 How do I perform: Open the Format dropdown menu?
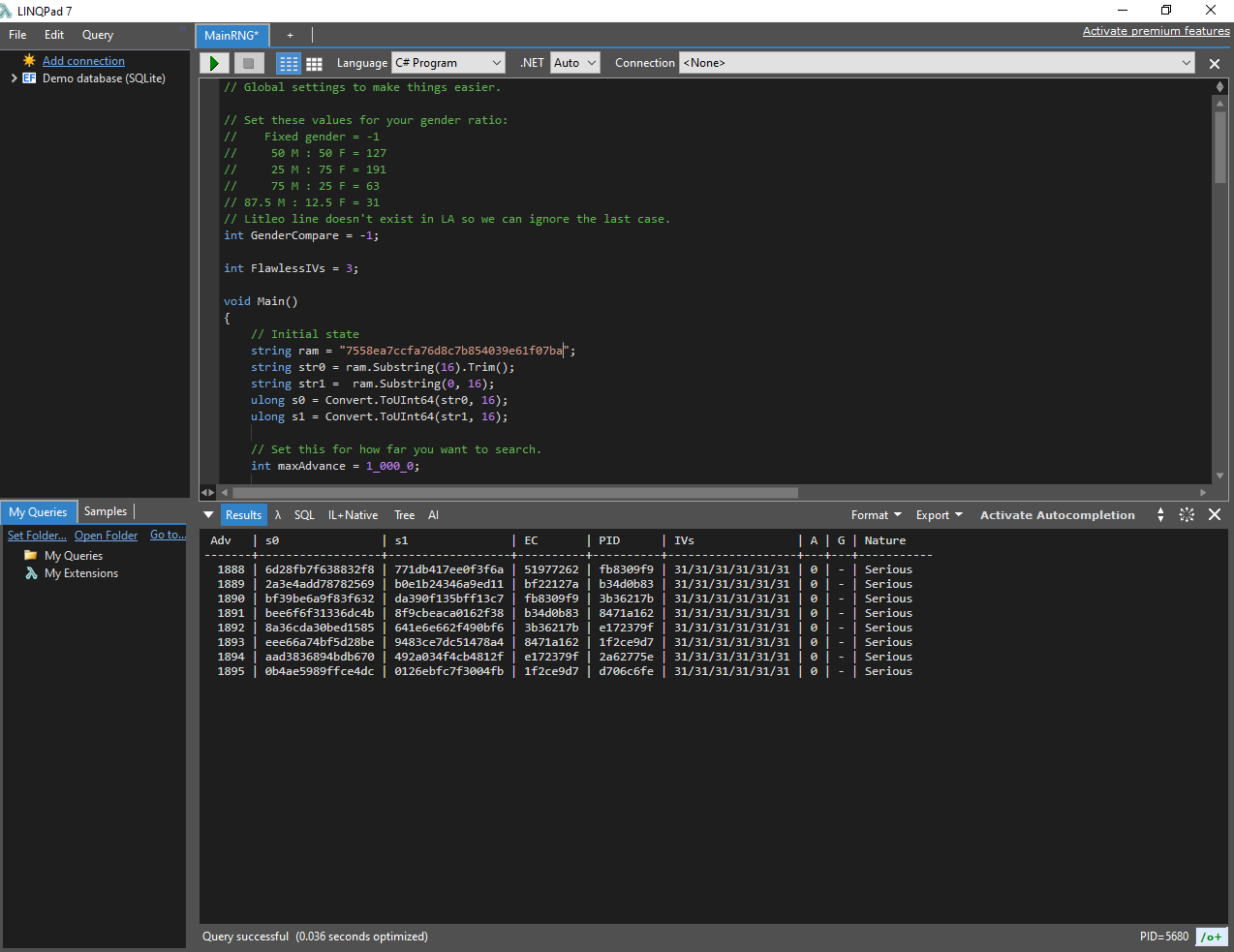877,515
